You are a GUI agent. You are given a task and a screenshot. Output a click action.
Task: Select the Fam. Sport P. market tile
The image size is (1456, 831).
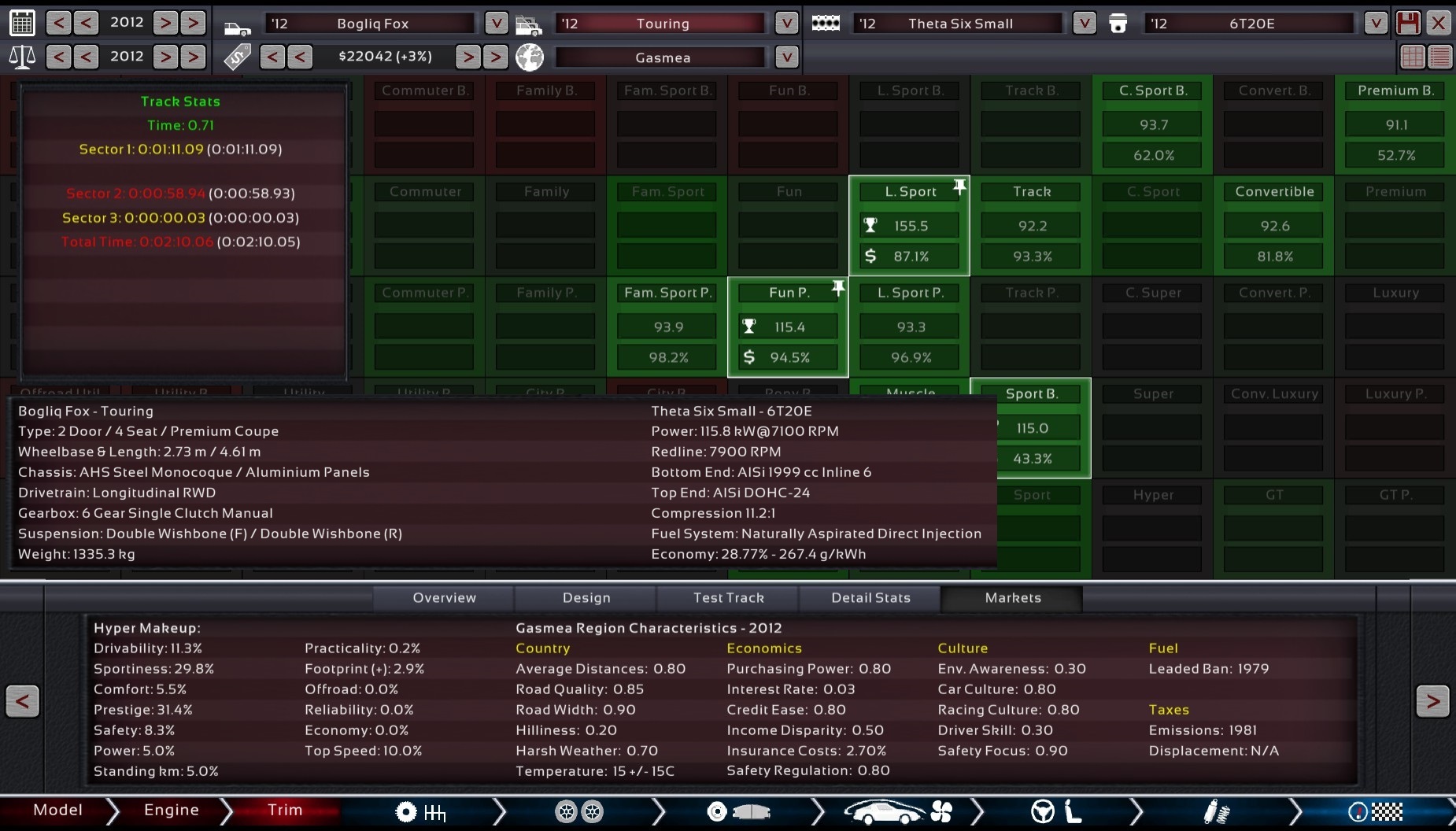coord(667,327)
